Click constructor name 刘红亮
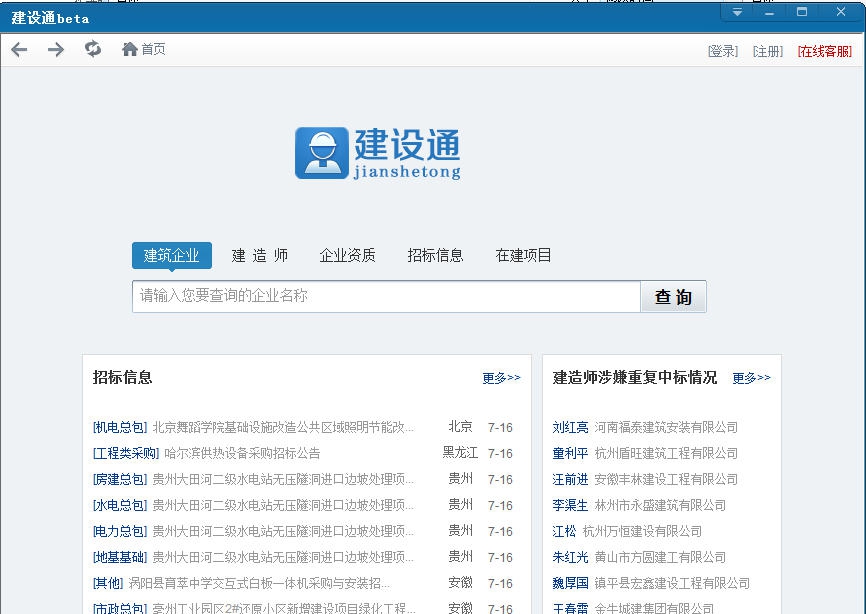 point(570,427)
